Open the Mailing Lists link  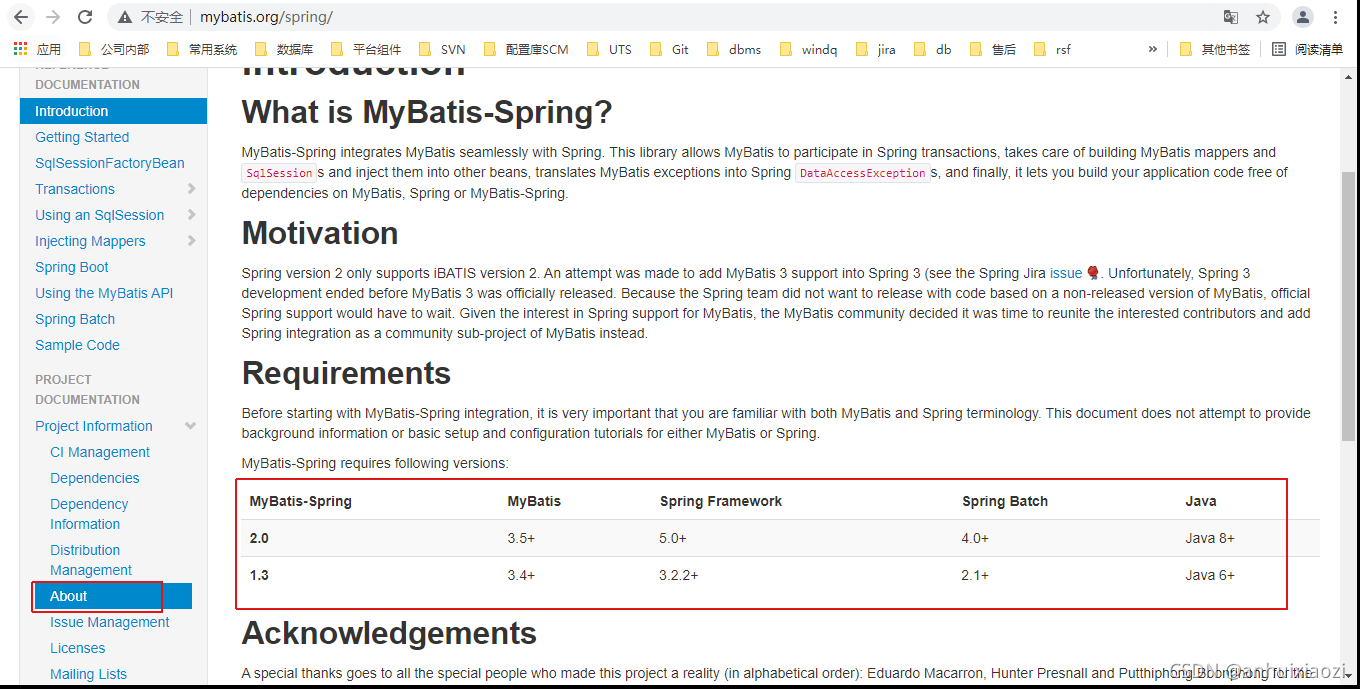pyautogui.click(x=89, y=674)
